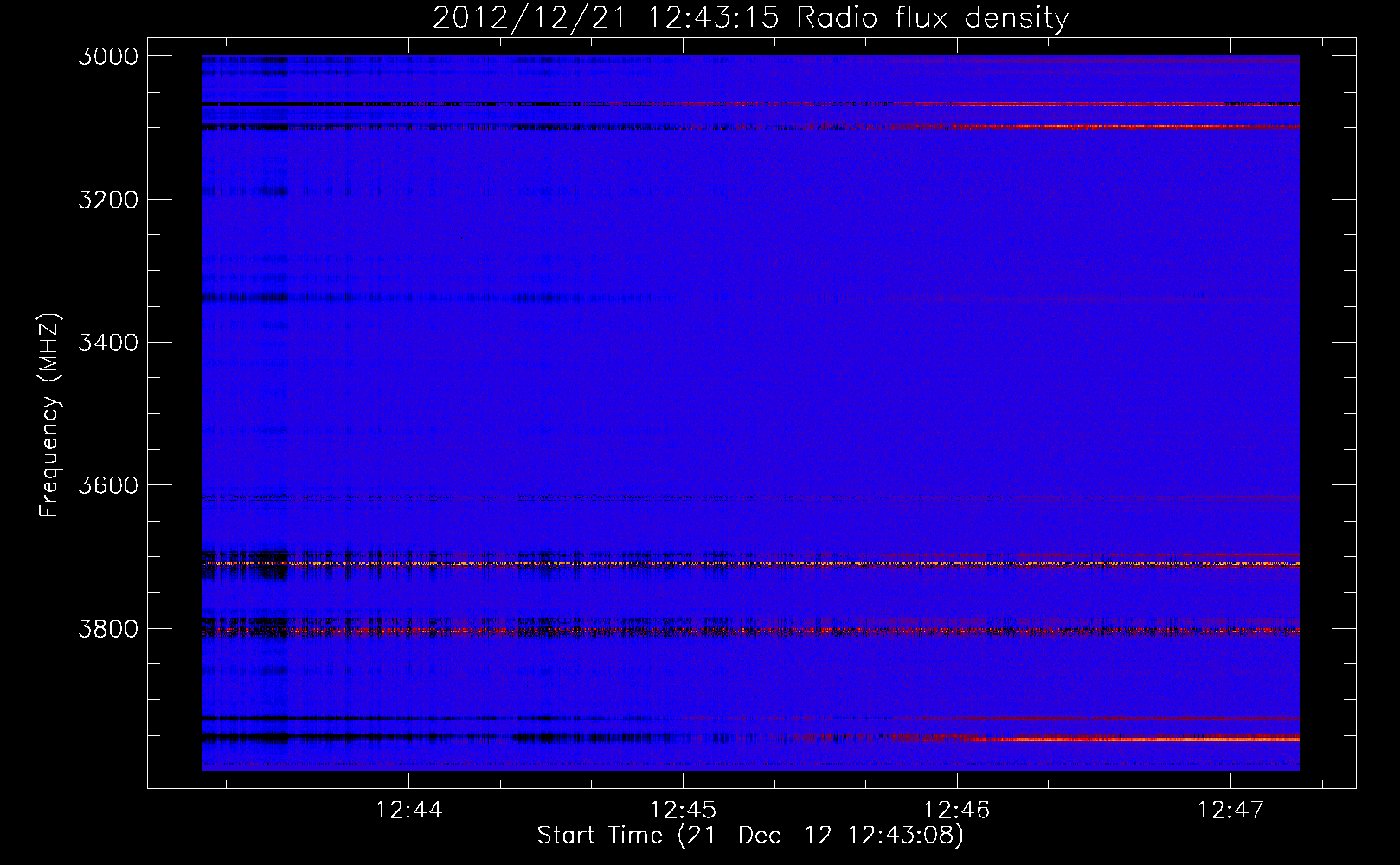Click the 3800 frequency tick label
The width and height of the screenshot is (1400, 865).
[108, 628]
